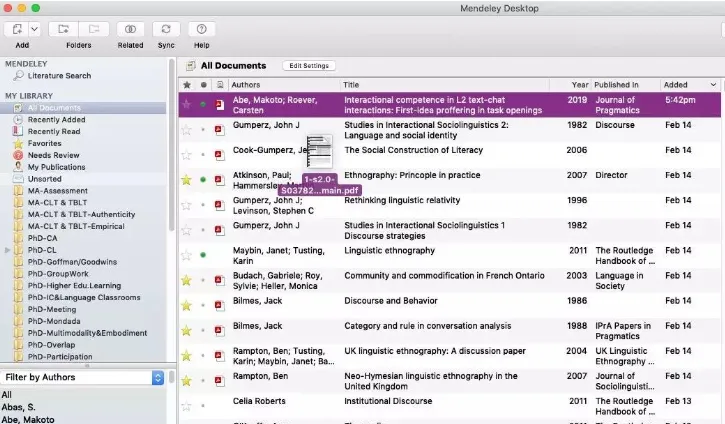The width and height of the screenshot is (725, 424).
Task: Open PDF of UK linguistic ethnography discussion paper
Action: [220, 356]
